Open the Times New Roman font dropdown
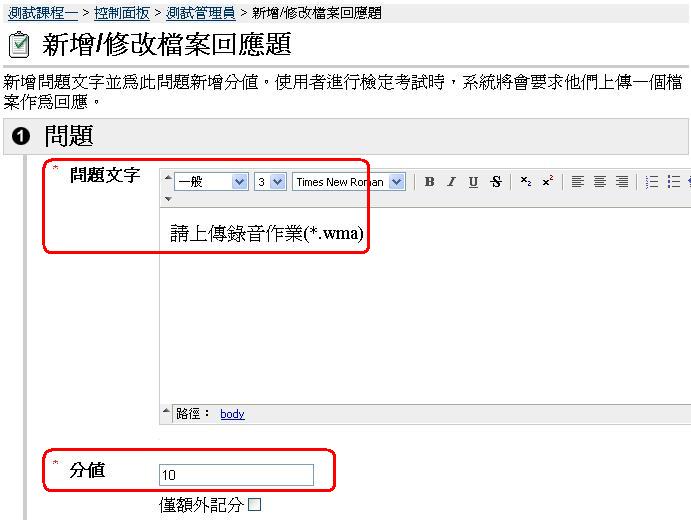Image resolution: width=691 pixels, height=520 pixels. coord(348,182)
